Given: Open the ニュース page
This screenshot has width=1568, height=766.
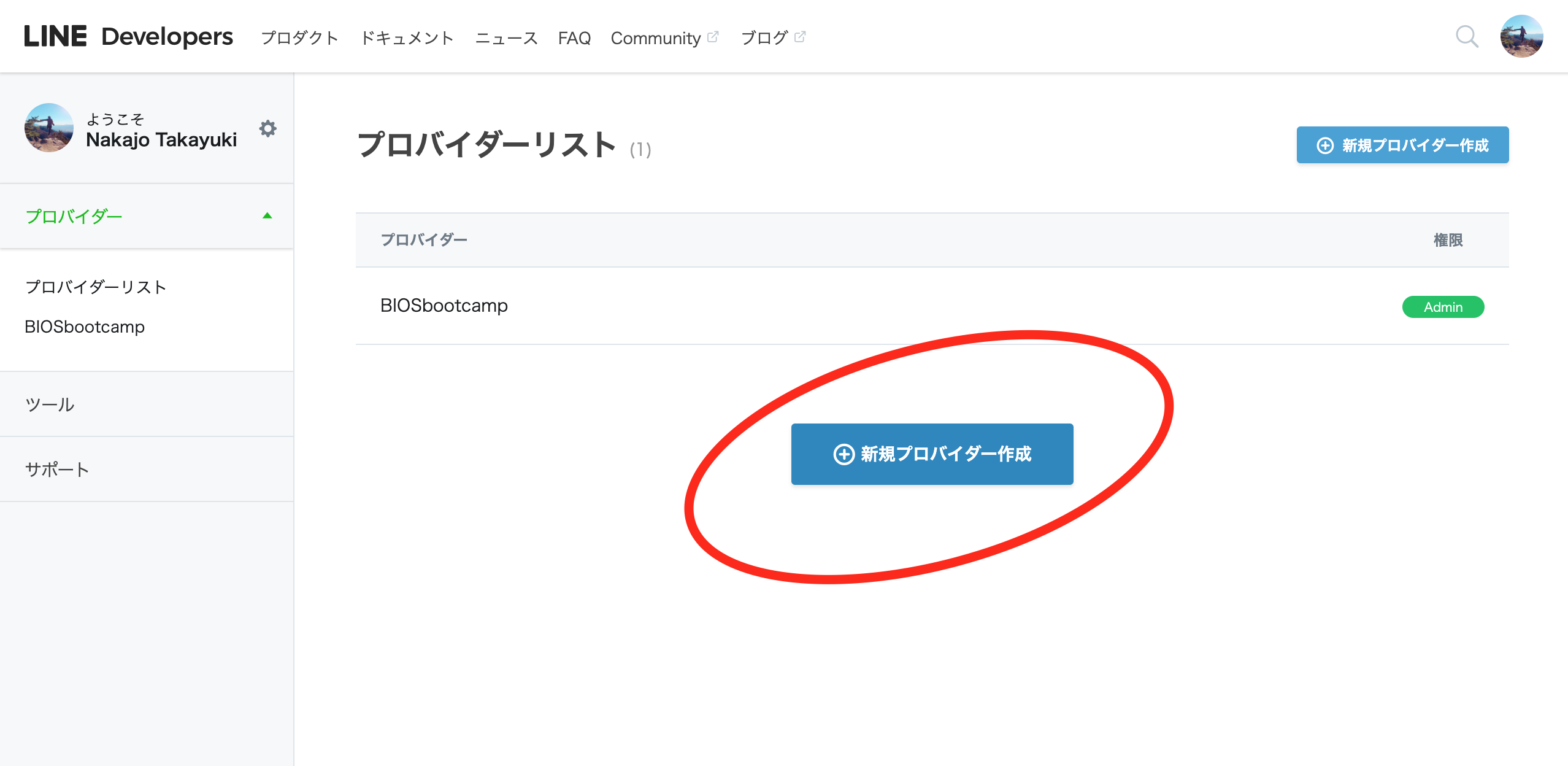Looking at the screenshot, I should click(506, 38).
